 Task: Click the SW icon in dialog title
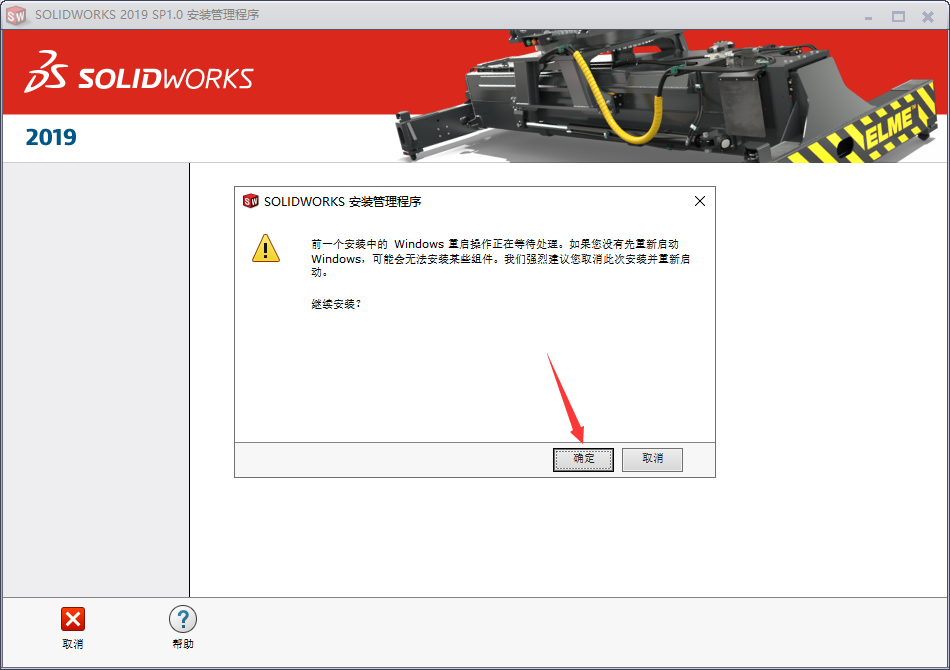tap(250, 201)
